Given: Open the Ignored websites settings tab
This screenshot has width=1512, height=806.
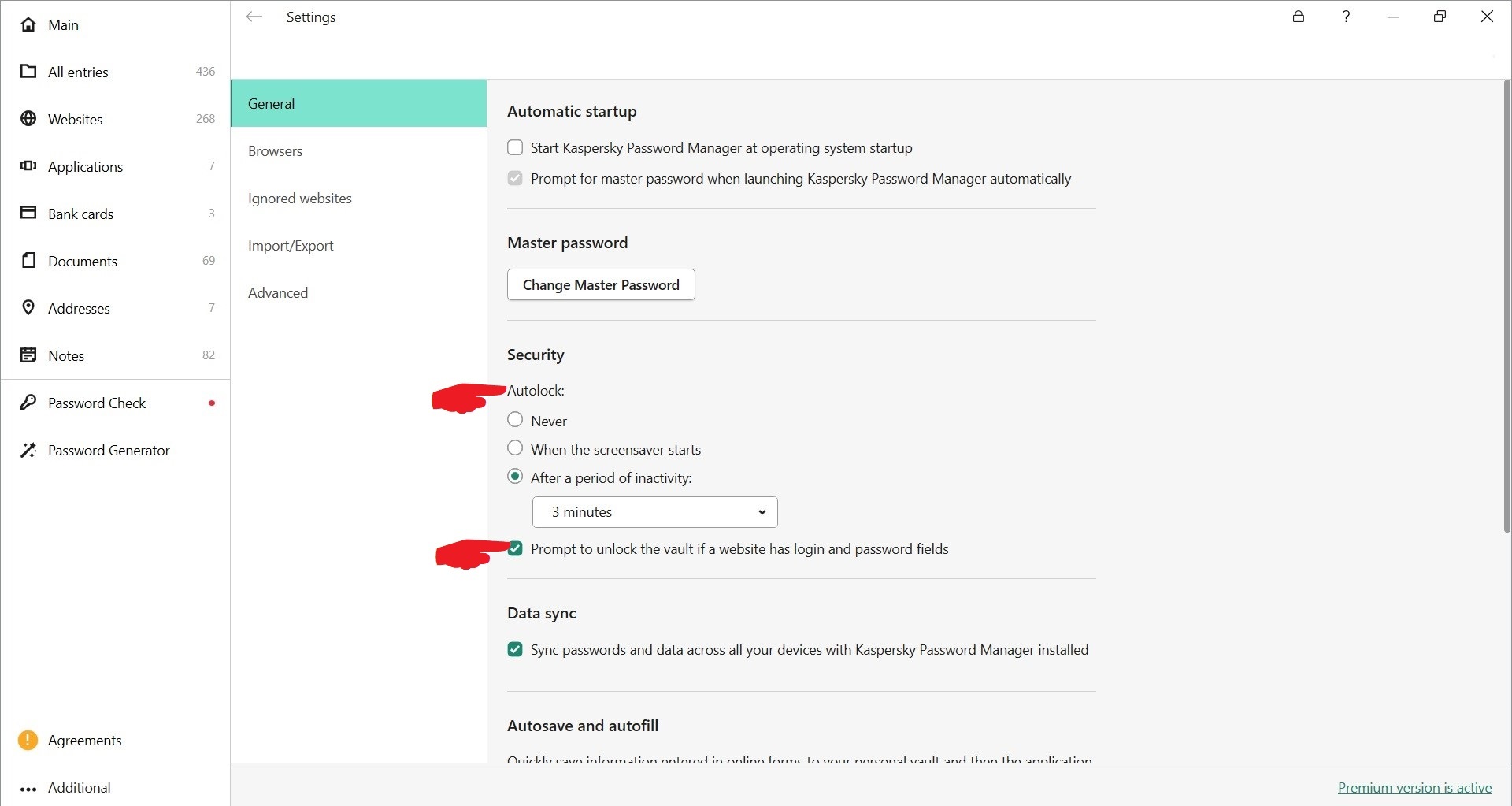Looking at the screenshot, I should click(x=358, y=198).
